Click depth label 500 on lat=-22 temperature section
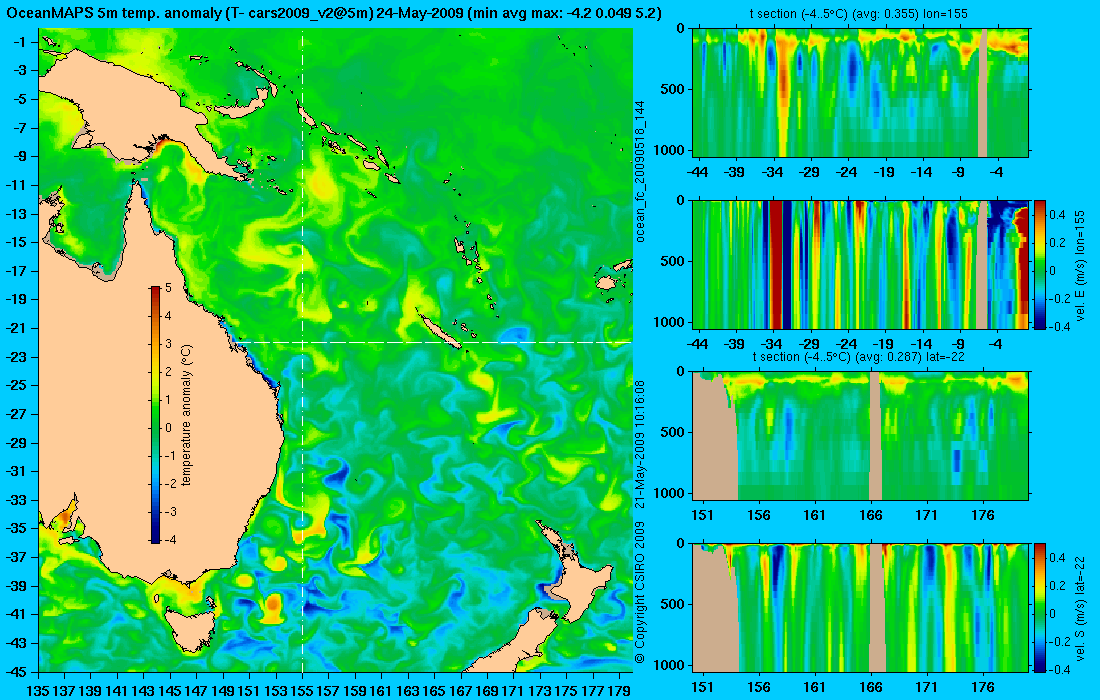The image size is (1100, 700). 674,432
